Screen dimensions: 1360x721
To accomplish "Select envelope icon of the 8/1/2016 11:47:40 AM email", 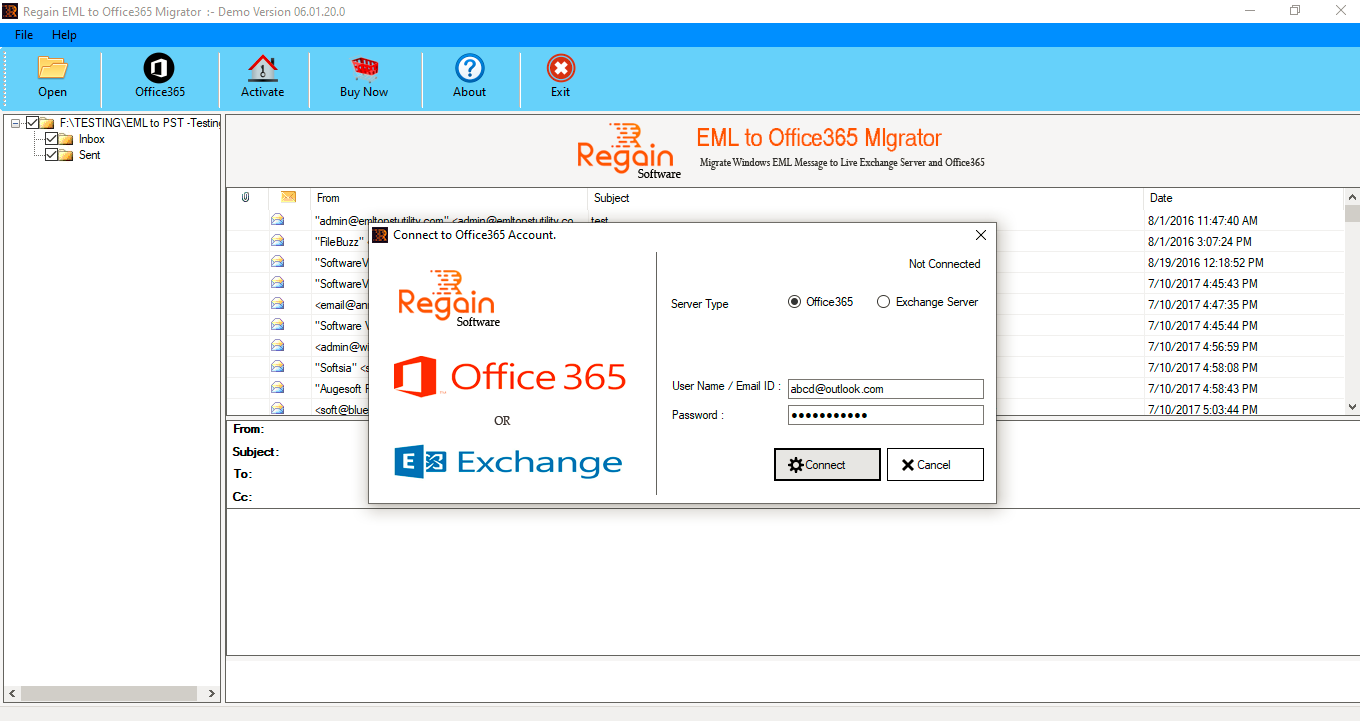I will 277,220.
